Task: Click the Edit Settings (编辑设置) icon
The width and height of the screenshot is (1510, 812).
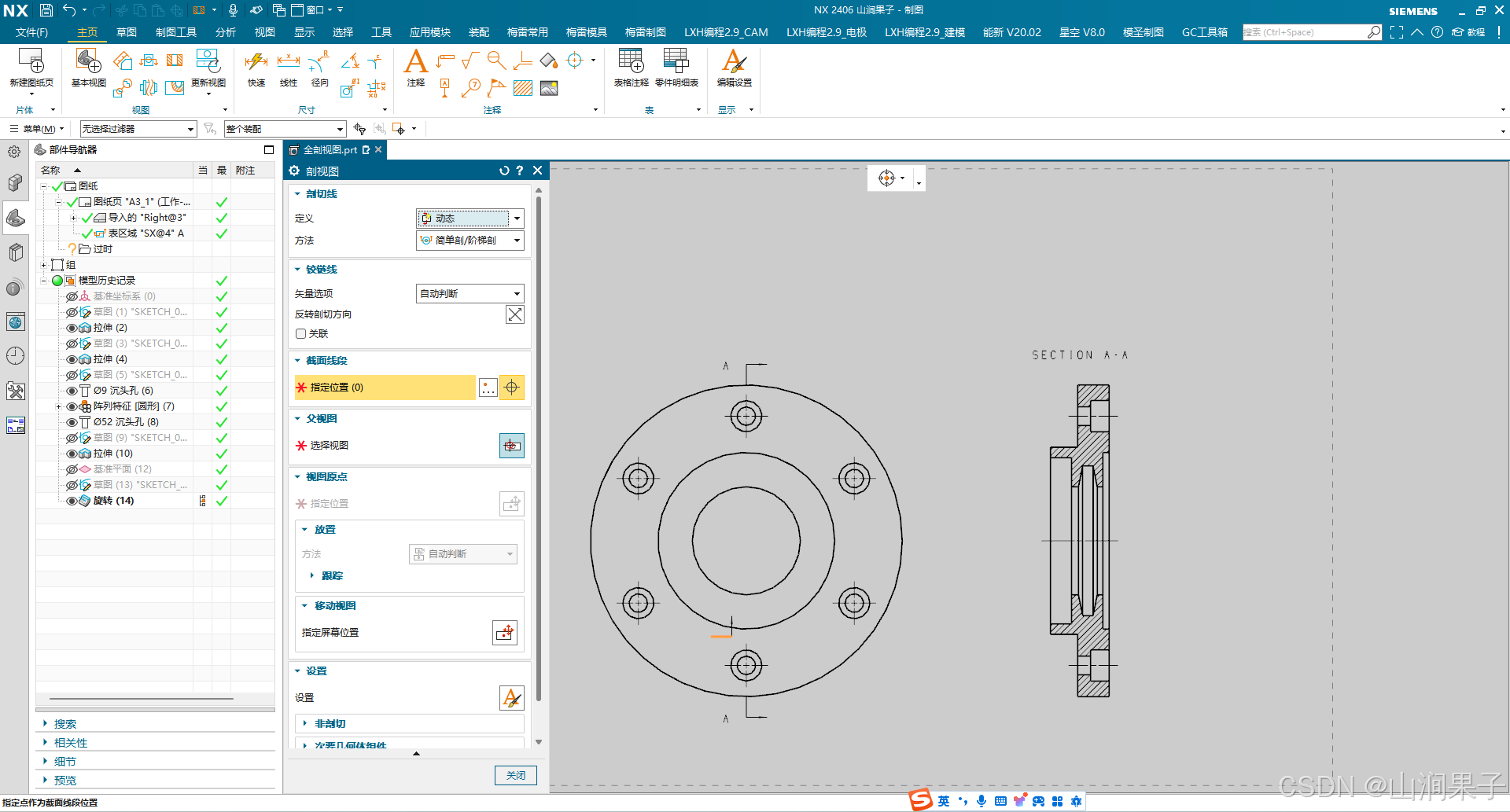Action: coord(734,61)
